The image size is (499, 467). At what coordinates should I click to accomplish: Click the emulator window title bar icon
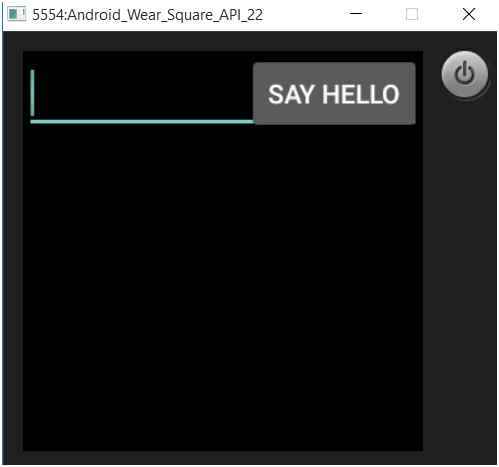(x=16, y=14)
